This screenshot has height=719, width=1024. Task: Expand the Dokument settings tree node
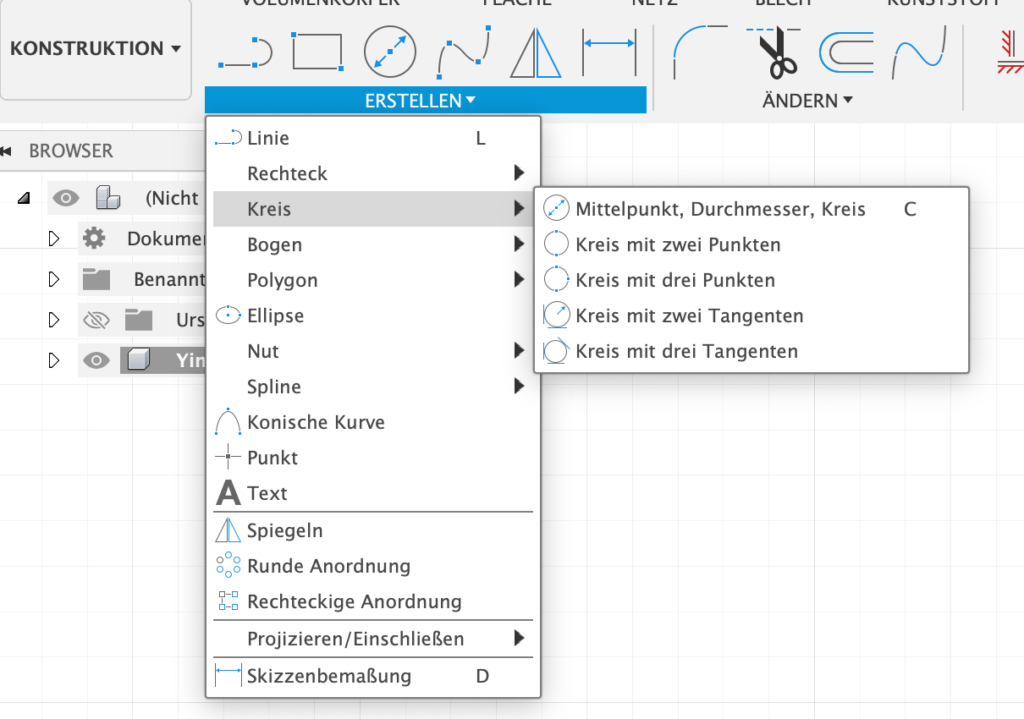point(54,239)
